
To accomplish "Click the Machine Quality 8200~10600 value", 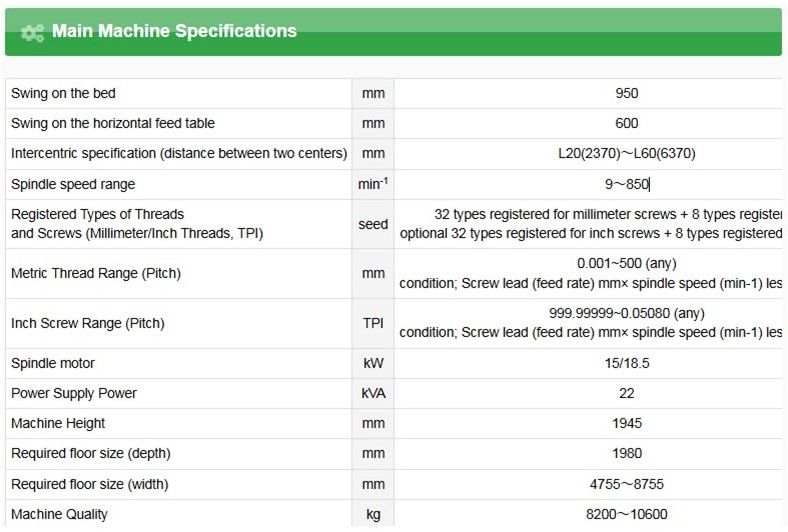I will [627, 515].
